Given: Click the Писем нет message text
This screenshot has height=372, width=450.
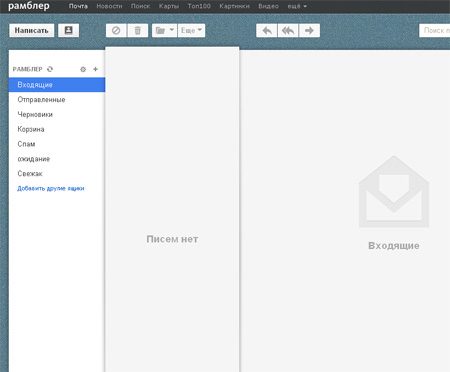Looking at the screenshot, I should (172, 239).
